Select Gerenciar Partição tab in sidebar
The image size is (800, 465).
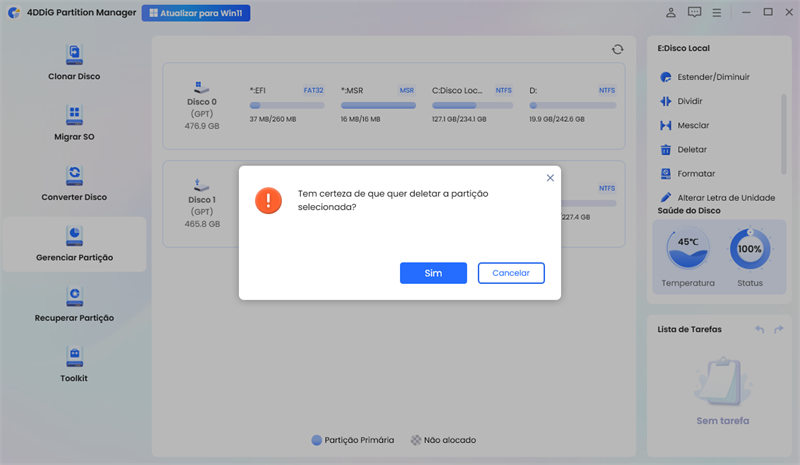pyautogui.click(x=74, y=244)
